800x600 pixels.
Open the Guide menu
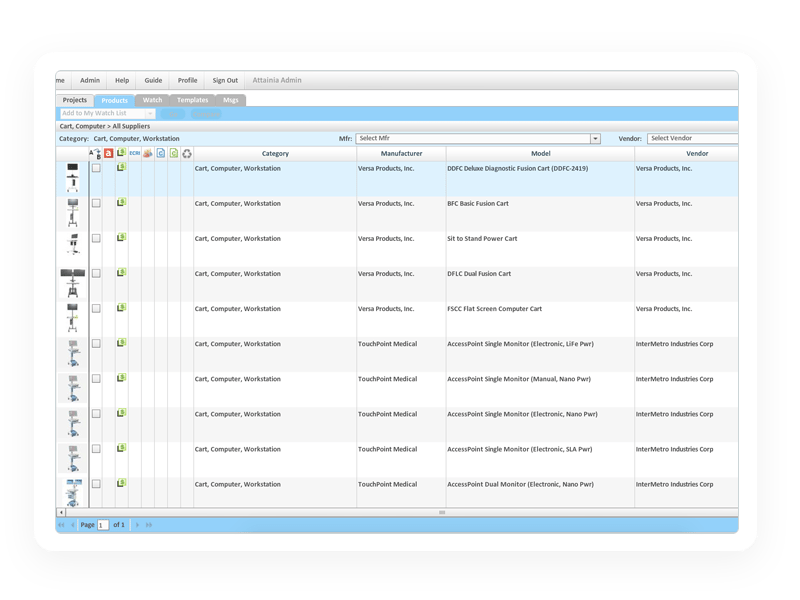[x=153, y=81]
